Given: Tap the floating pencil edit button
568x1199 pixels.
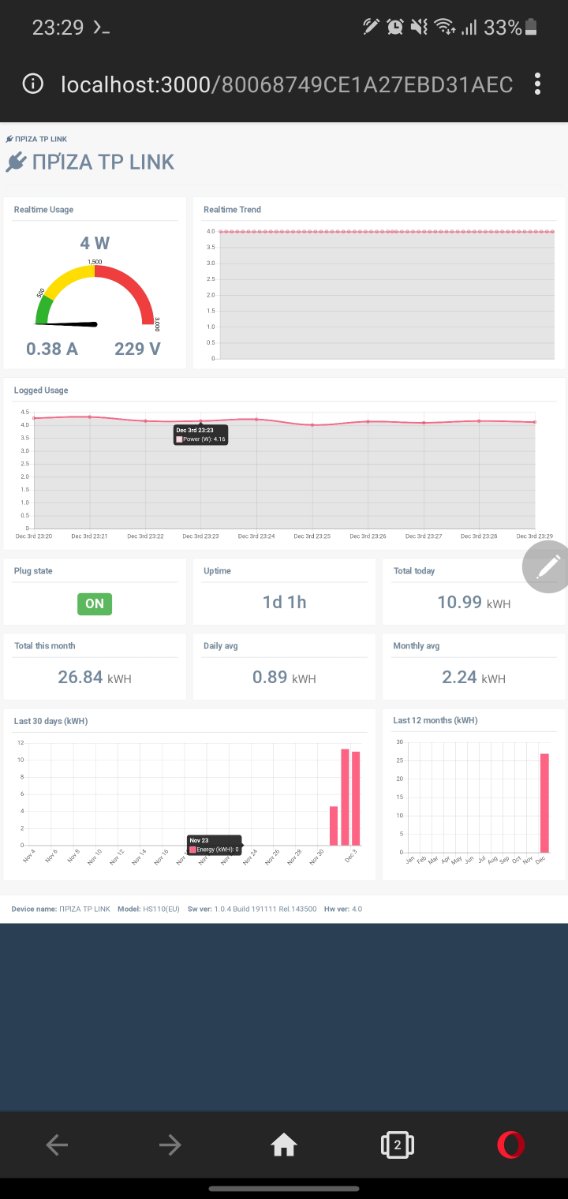Looking at the screenshot, I should point(547,567).
